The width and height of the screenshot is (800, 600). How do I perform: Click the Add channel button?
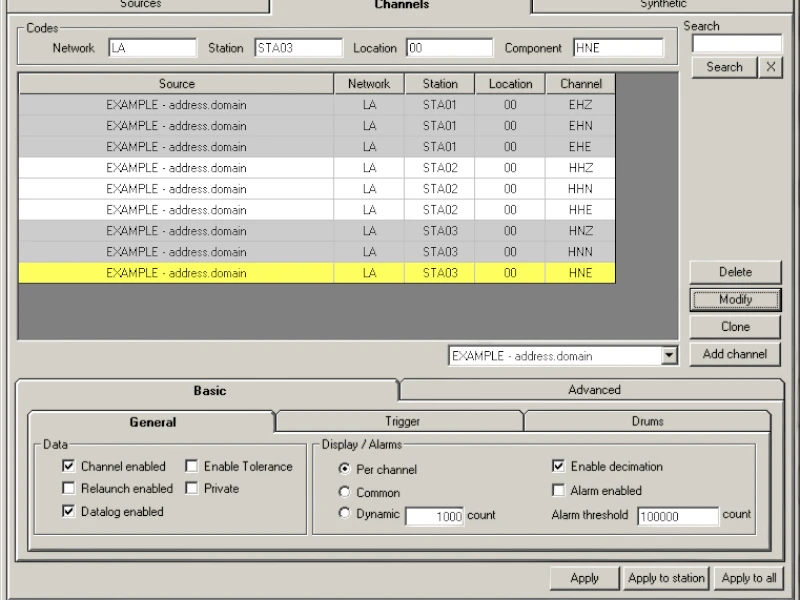point(735,354)
